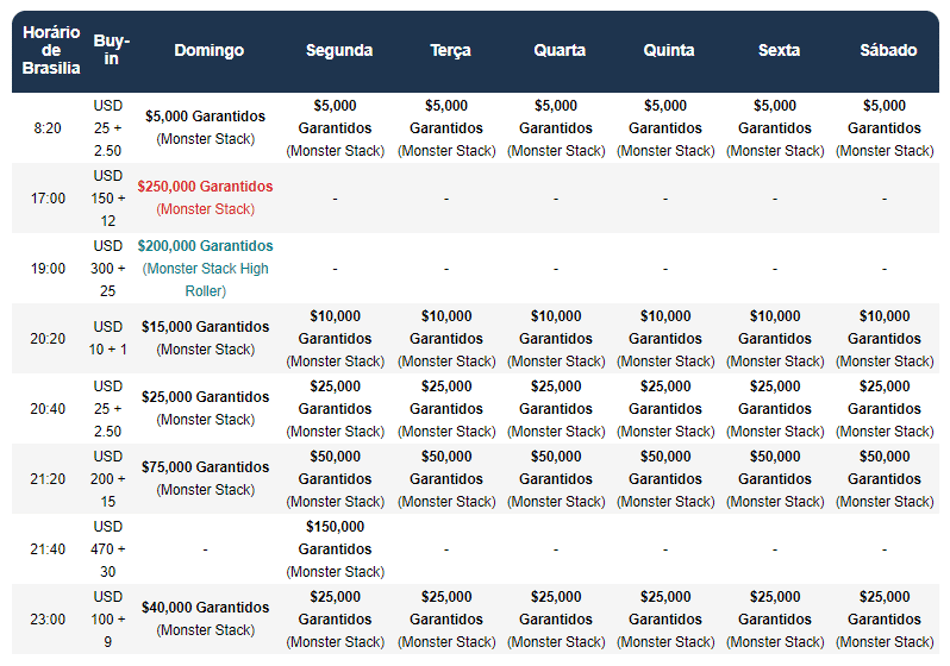Select Sábado $50,000 Garantidos at 21:20
The width and height of the screenshot is (950, 666).
(885, 479)
